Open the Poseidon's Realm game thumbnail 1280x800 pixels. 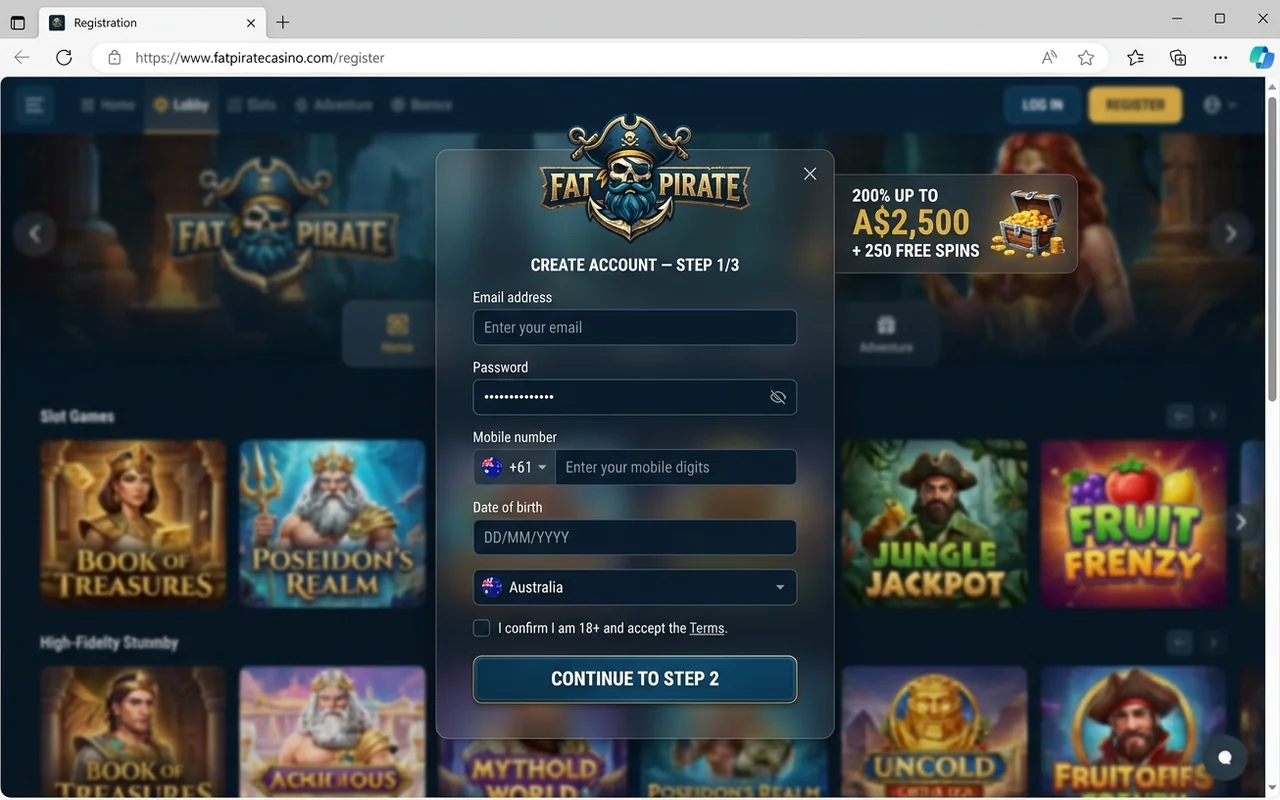(x=333, y=523)
